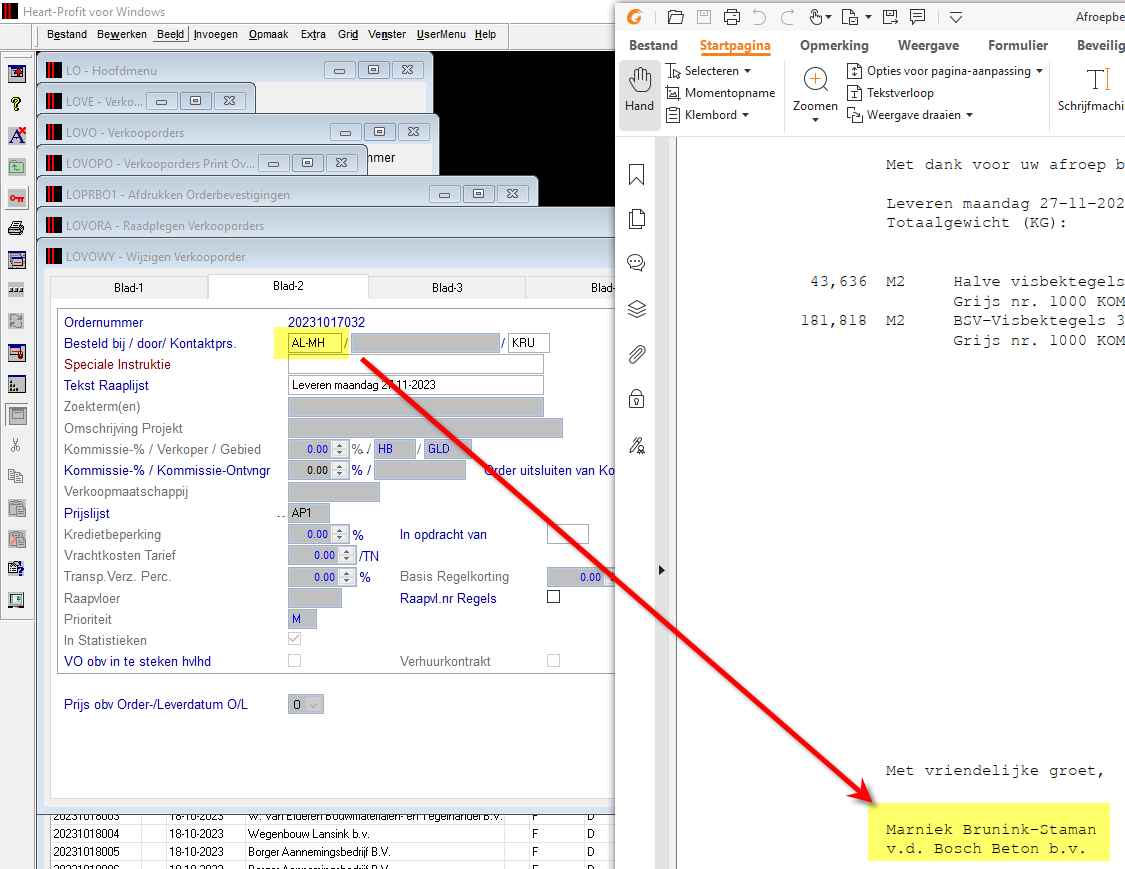Click Foxit redo arrow icon
Image resolution: width=1125 pixels, height=869 pixels.
coord(788,17)
